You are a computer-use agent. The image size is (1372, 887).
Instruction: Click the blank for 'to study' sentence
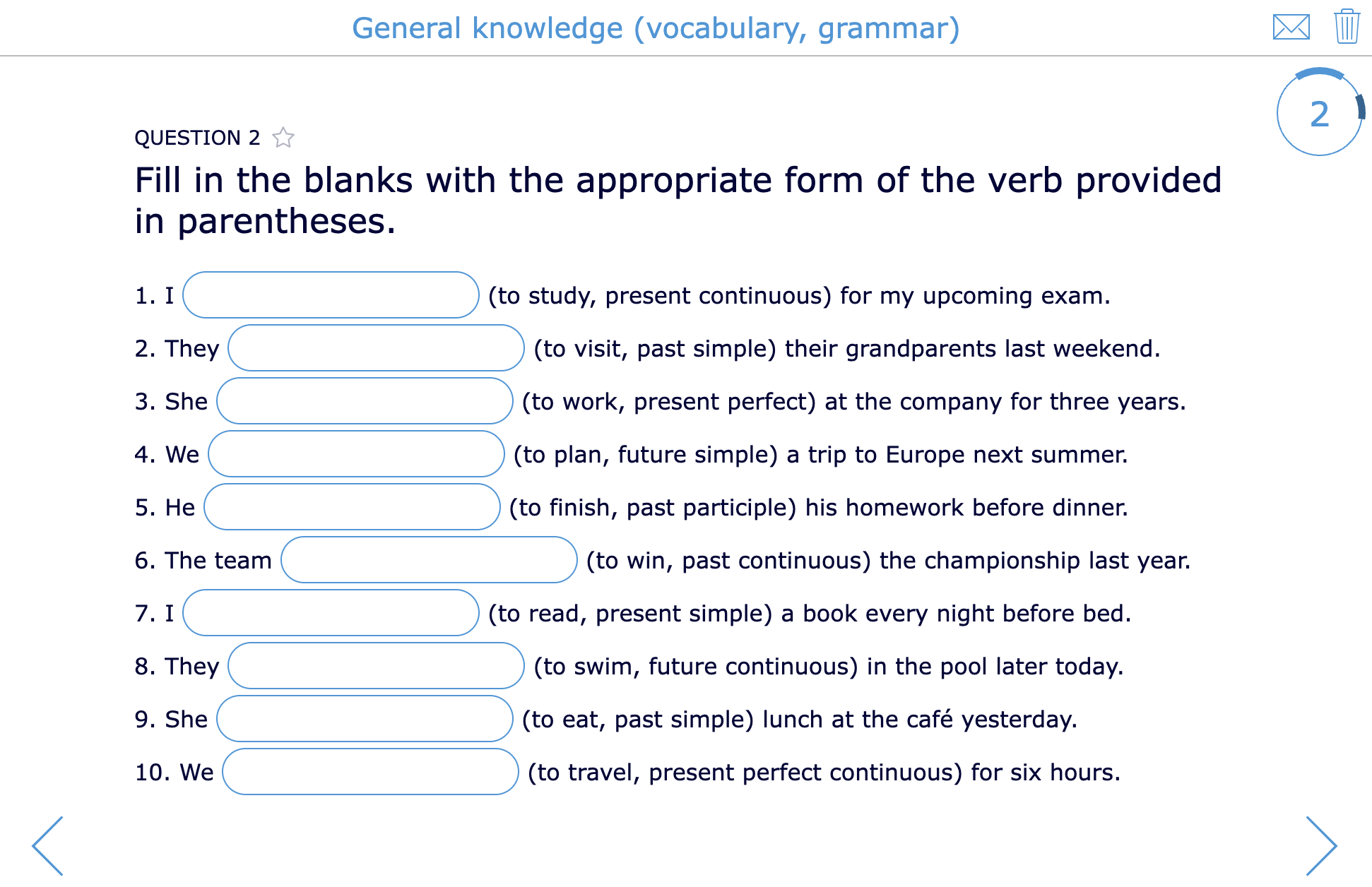pos(331,295)
